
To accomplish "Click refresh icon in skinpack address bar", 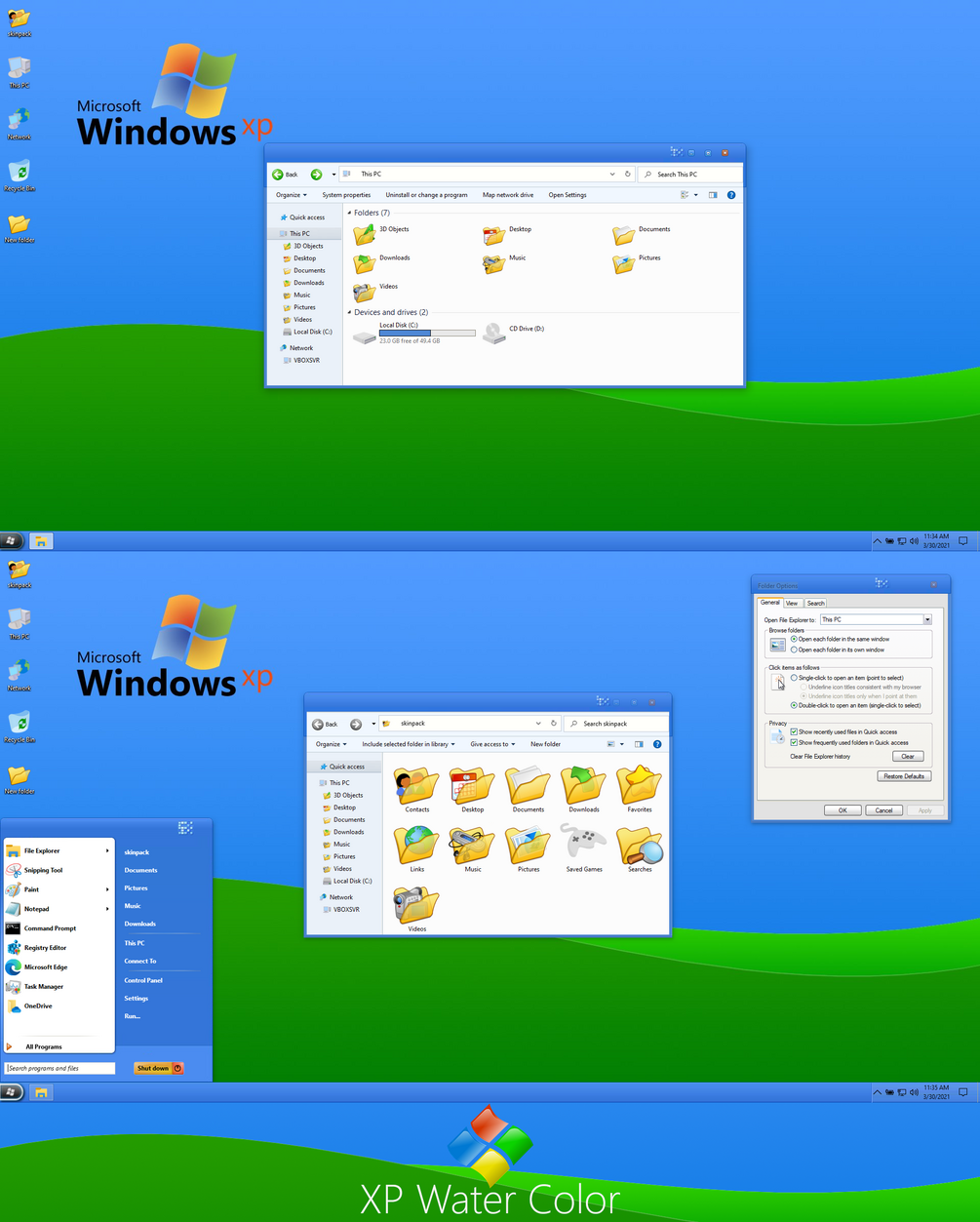I will 554,724.
